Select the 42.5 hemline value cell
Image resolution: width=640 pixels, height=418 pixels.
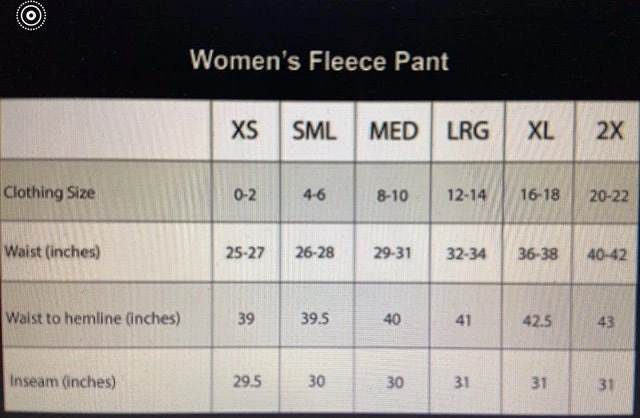(540, 321)
